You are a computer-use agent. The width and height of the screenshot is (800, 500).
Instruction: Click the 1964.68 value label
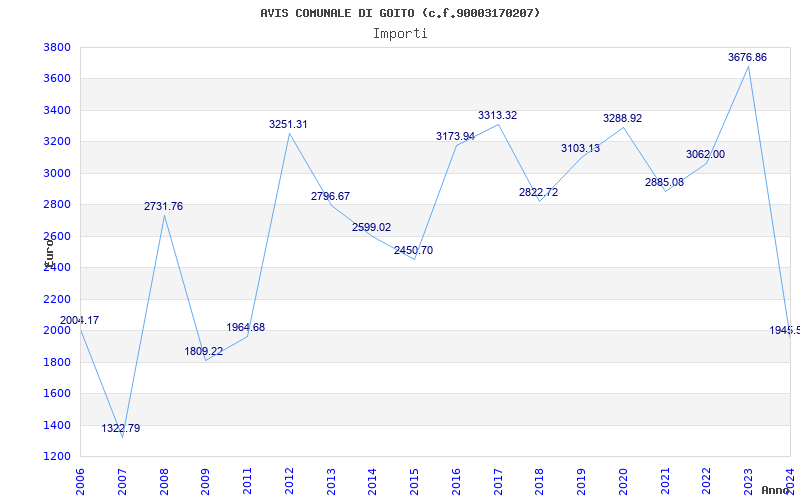point(245,327)
